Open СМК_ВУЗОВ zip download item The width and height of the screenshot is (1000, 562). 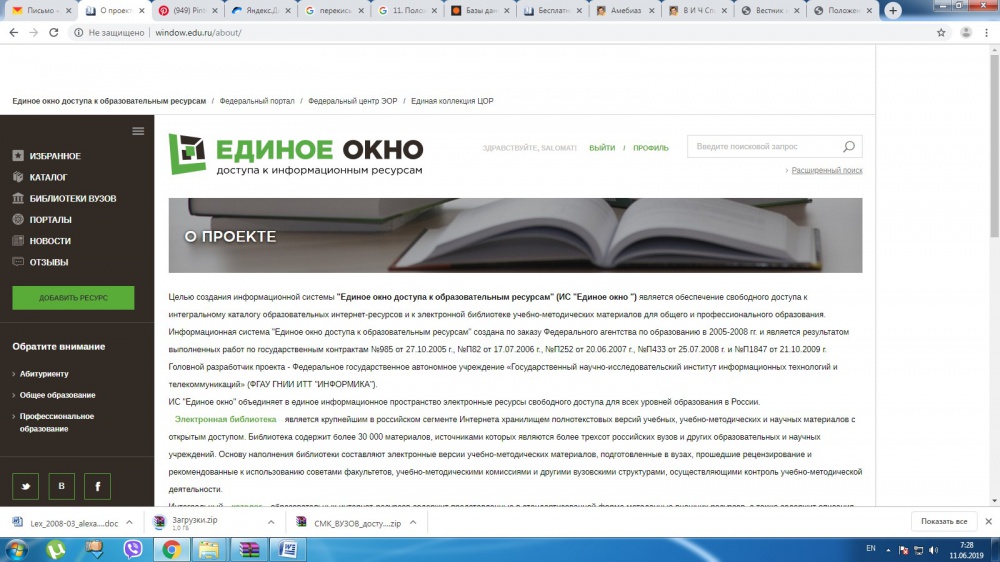(349, 523)
